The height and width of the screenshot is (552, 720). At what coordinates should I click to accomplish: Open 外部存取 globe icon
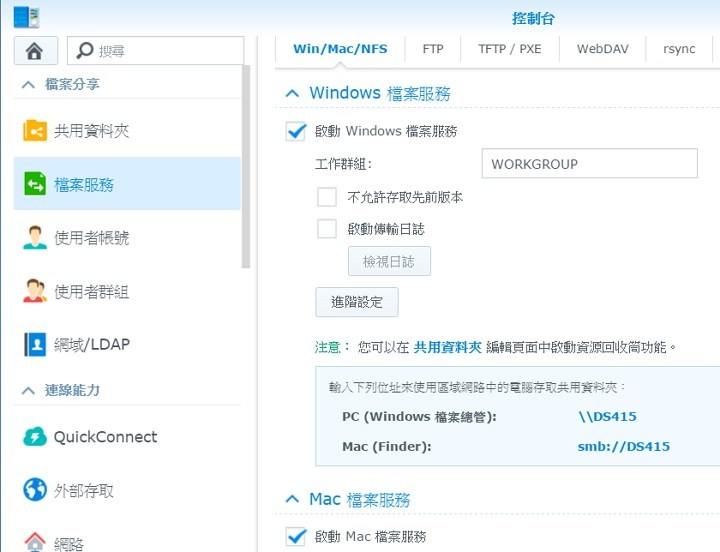[x=35, y=490]
